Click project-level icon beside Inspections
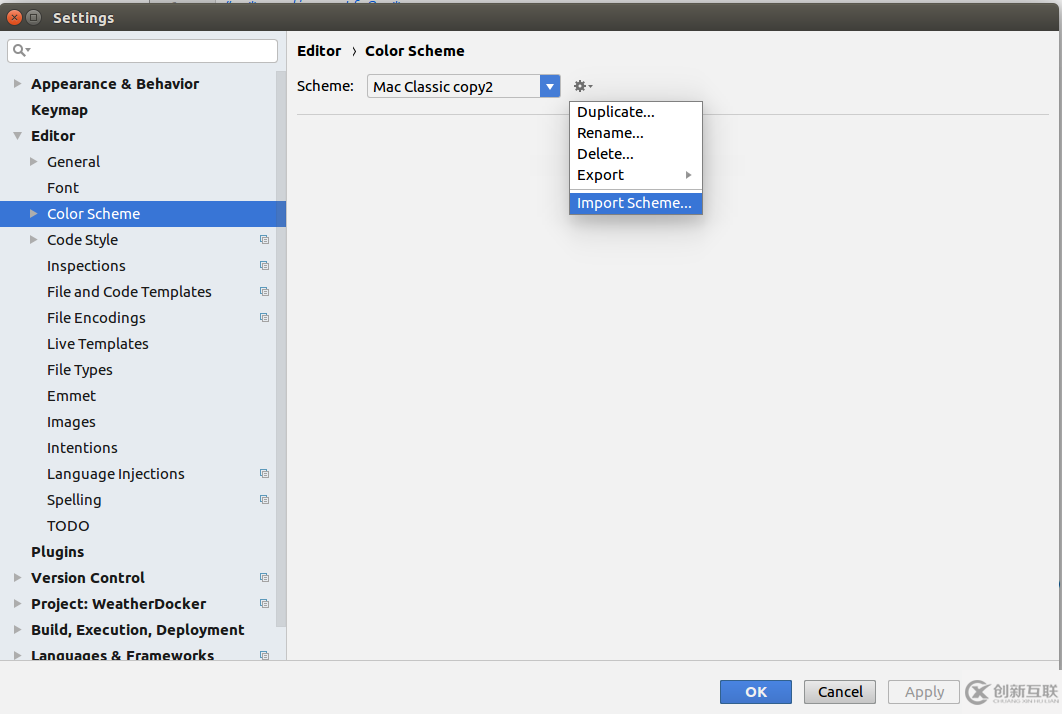Image resolution: width=1062 pixels, height=714 pixels. click(264, 266)
